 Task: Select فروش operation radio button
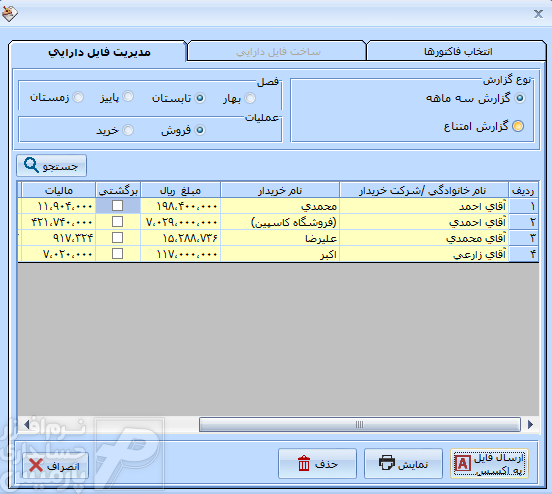tap(200, 130)
